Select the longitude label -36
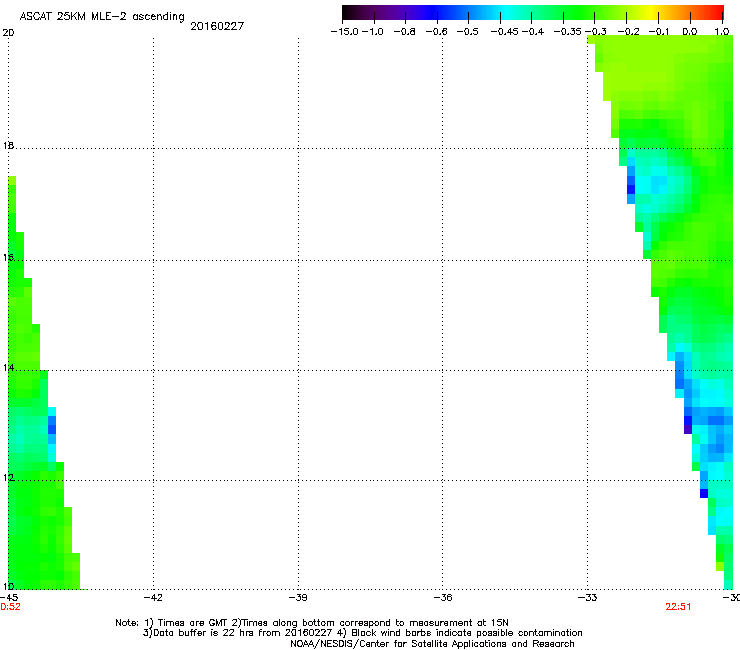The height and width of the screenshot is (650, 740). click(443, 597)
